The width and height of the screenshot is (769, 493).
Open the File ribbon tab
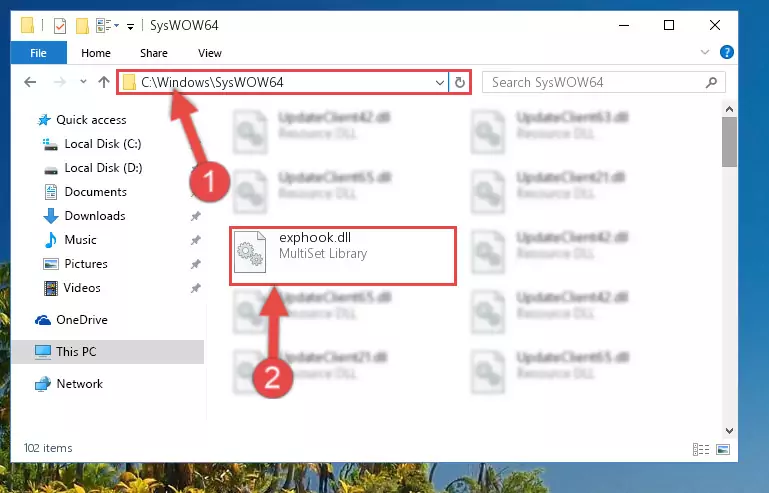[x=38, y=52]
